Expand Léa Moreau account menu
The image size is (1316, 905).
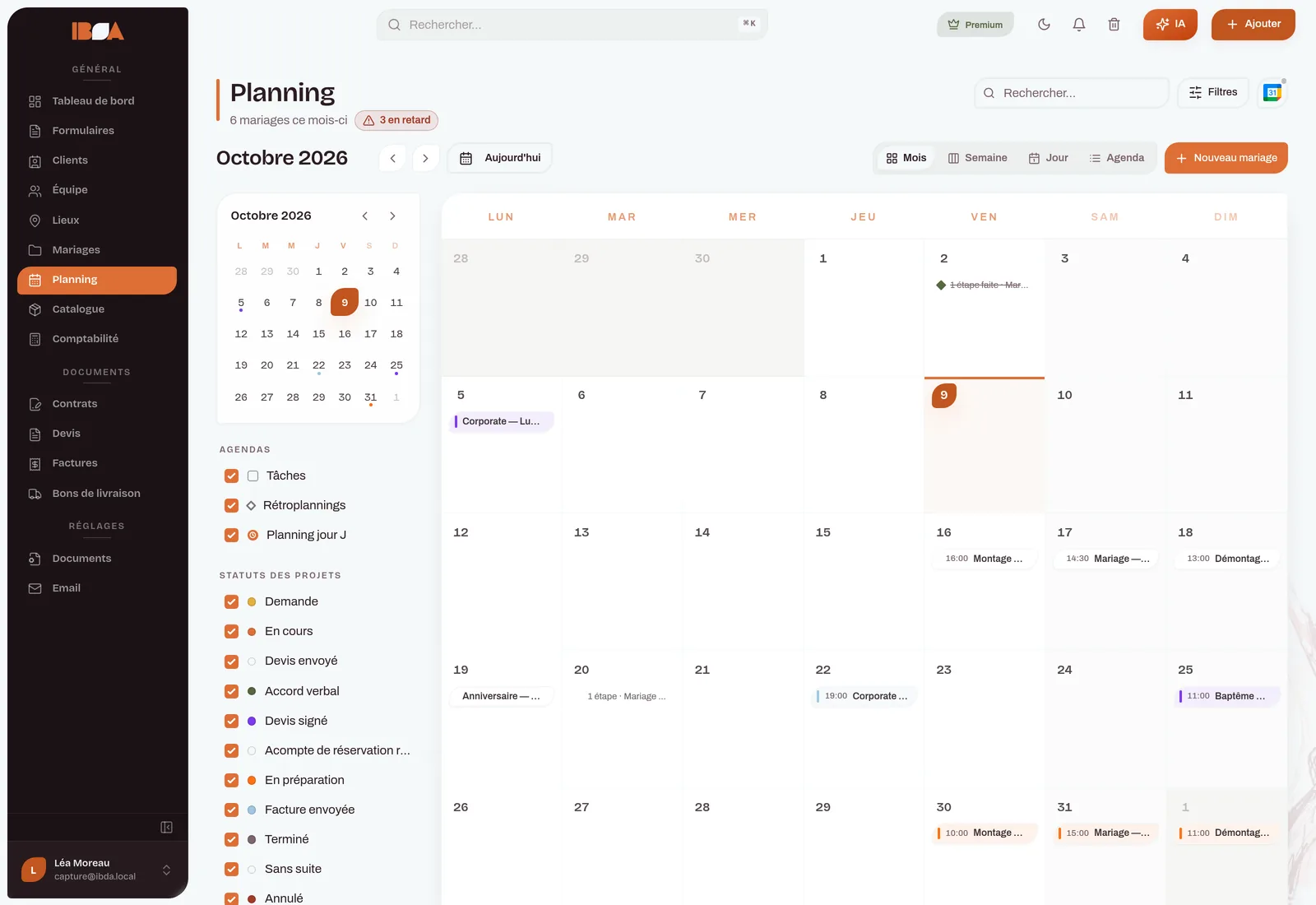(97, 870)
